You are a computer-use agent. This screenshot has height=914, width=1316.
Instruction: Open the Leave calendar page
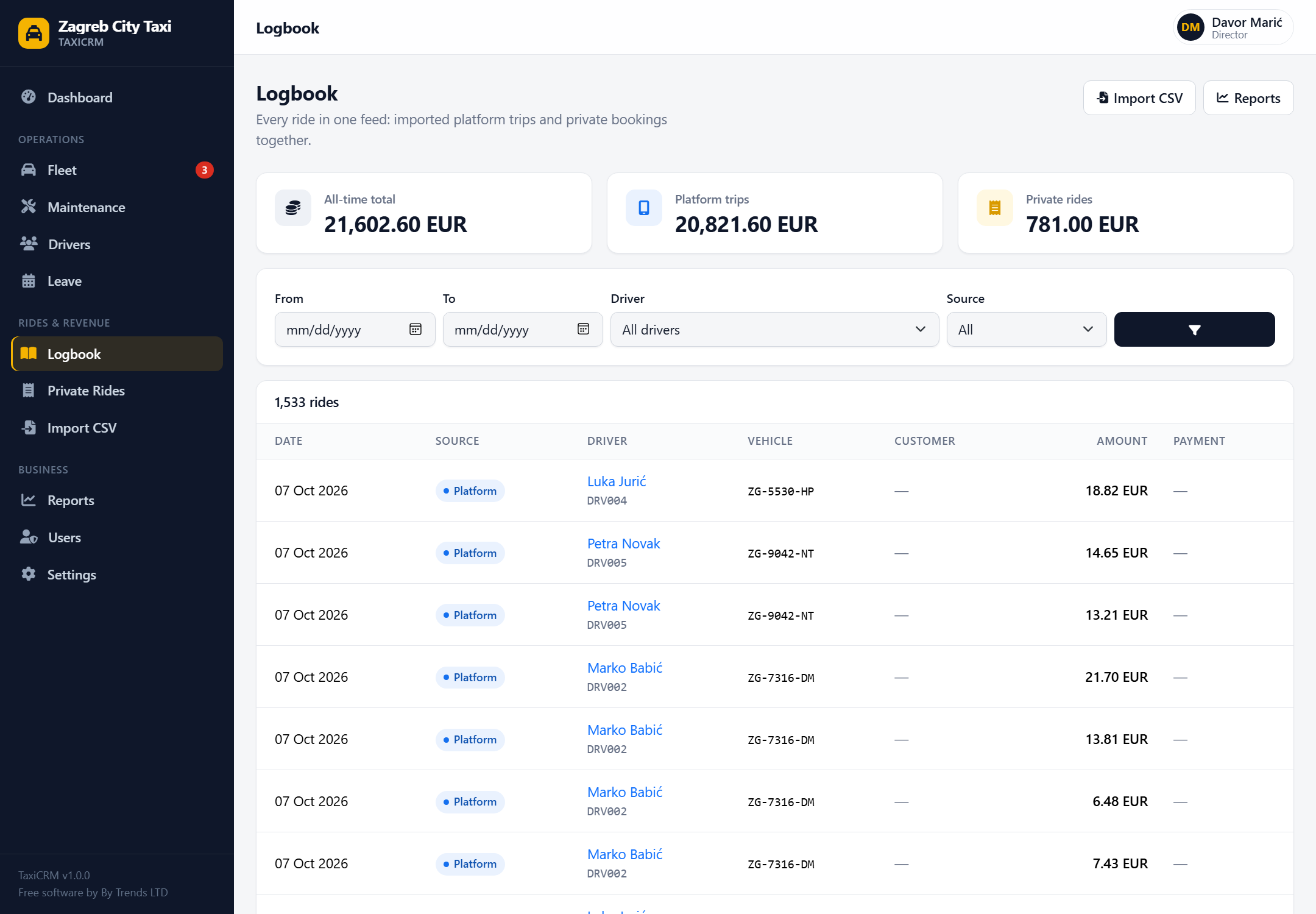[x=117, y=281]
